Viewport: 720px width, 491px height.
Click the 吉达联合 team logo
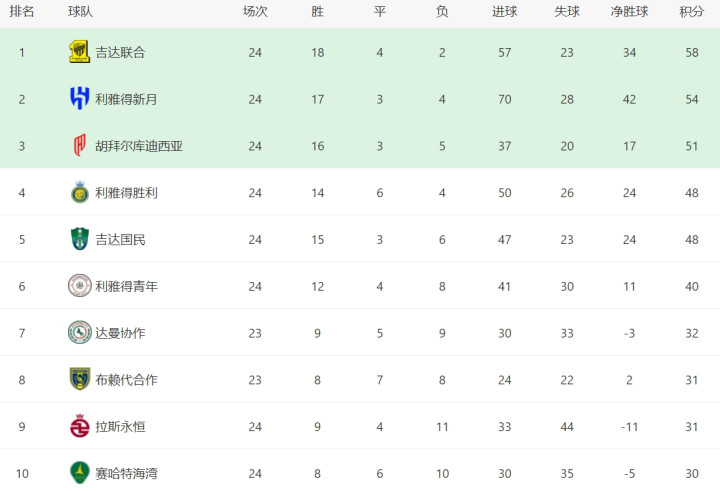[x=79, y=52]
